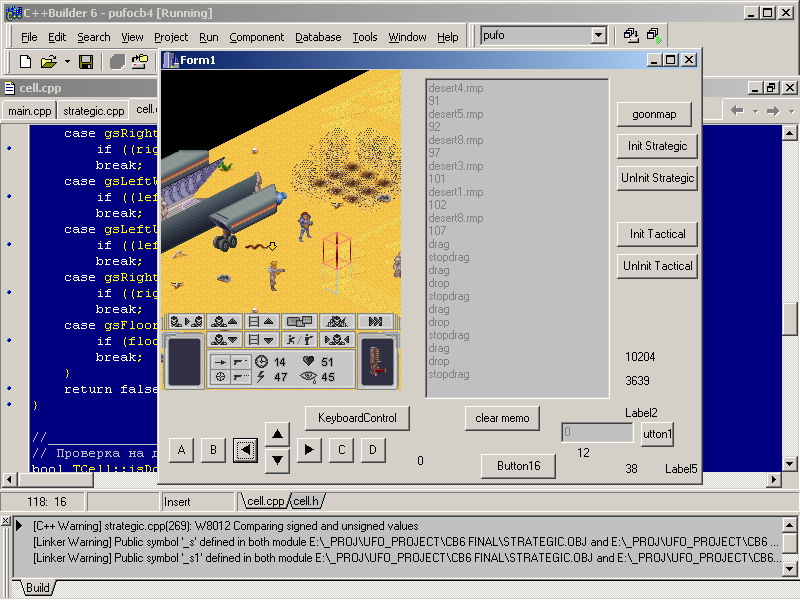Open the Component menu
Screen dimensions: 800x600
point(257,37)
